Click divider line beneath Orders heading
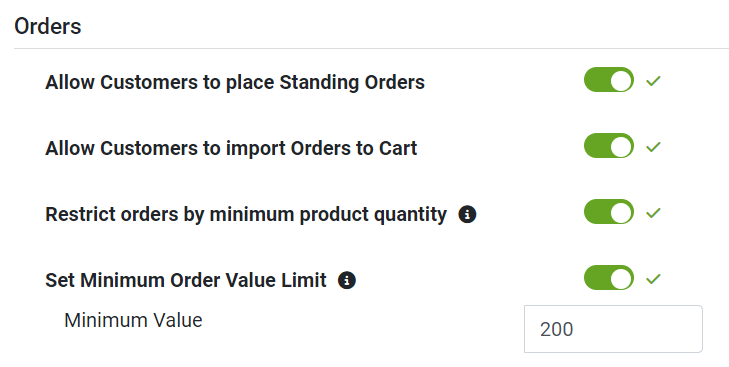Image resolution: width=729 pixels, height=367 pixels. 371,48
